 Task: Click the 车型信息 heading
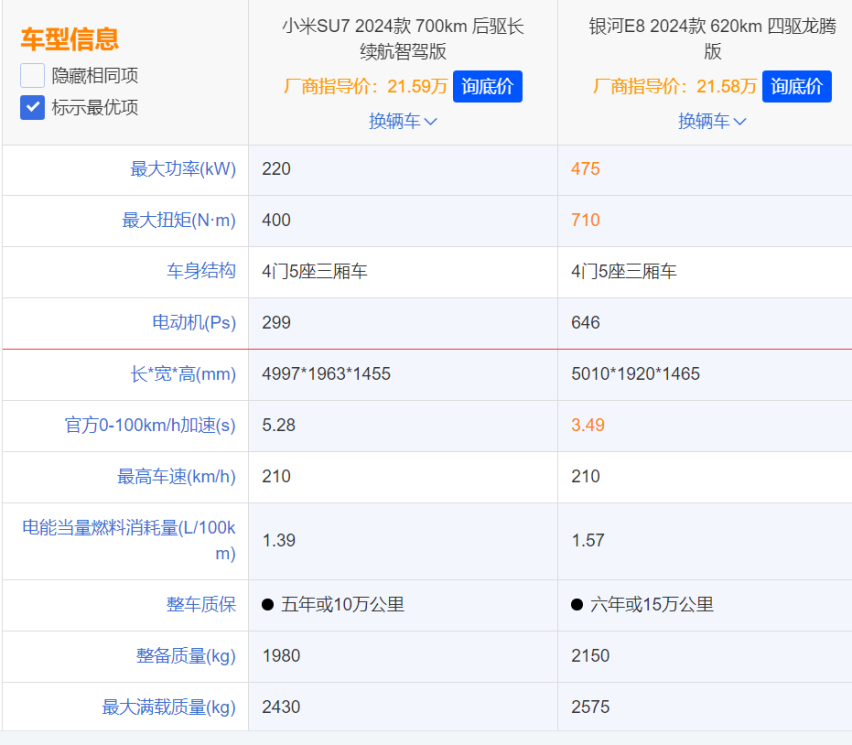(70, 39)
